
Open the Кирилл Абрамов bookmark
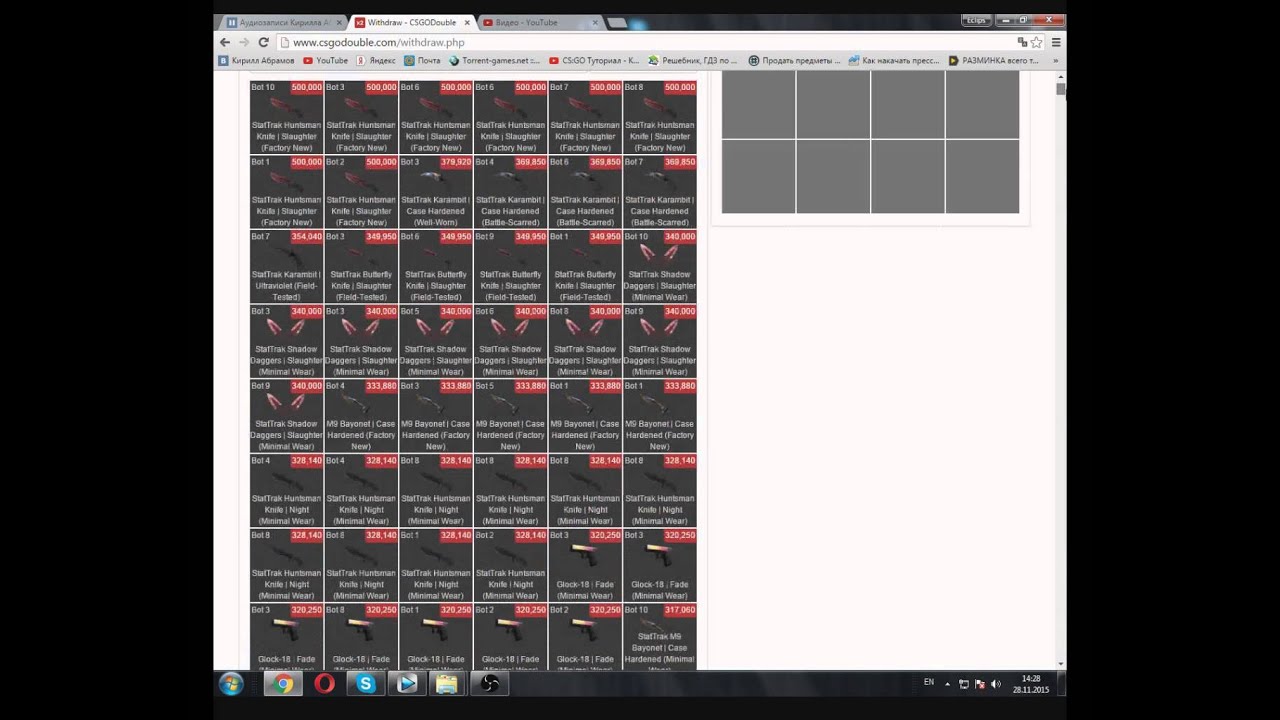tap(256, 60)
